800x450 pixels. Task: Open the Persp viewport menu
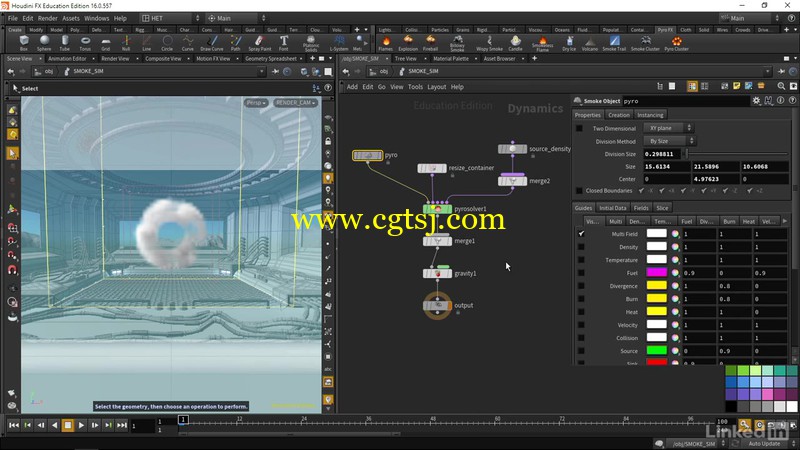(x=256, y=103)
